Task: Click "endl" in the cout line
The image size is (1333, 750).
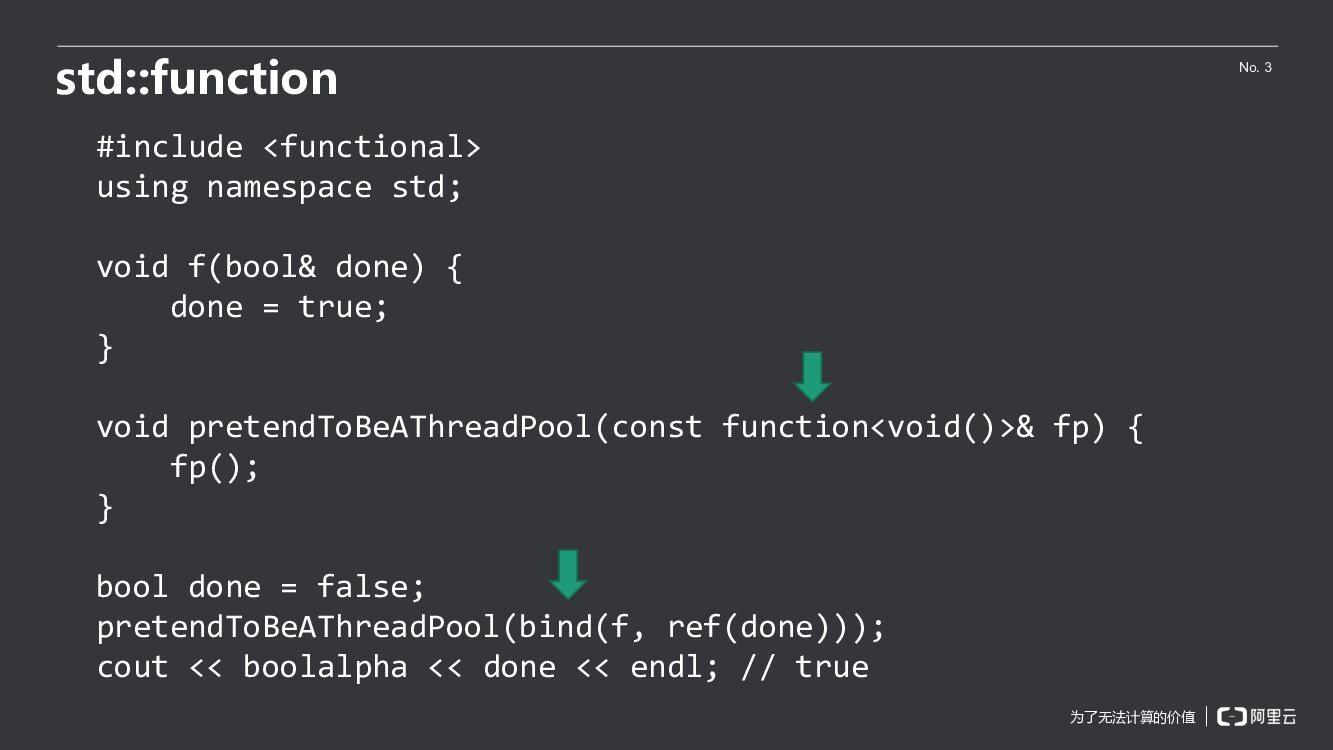Action: 666,667
